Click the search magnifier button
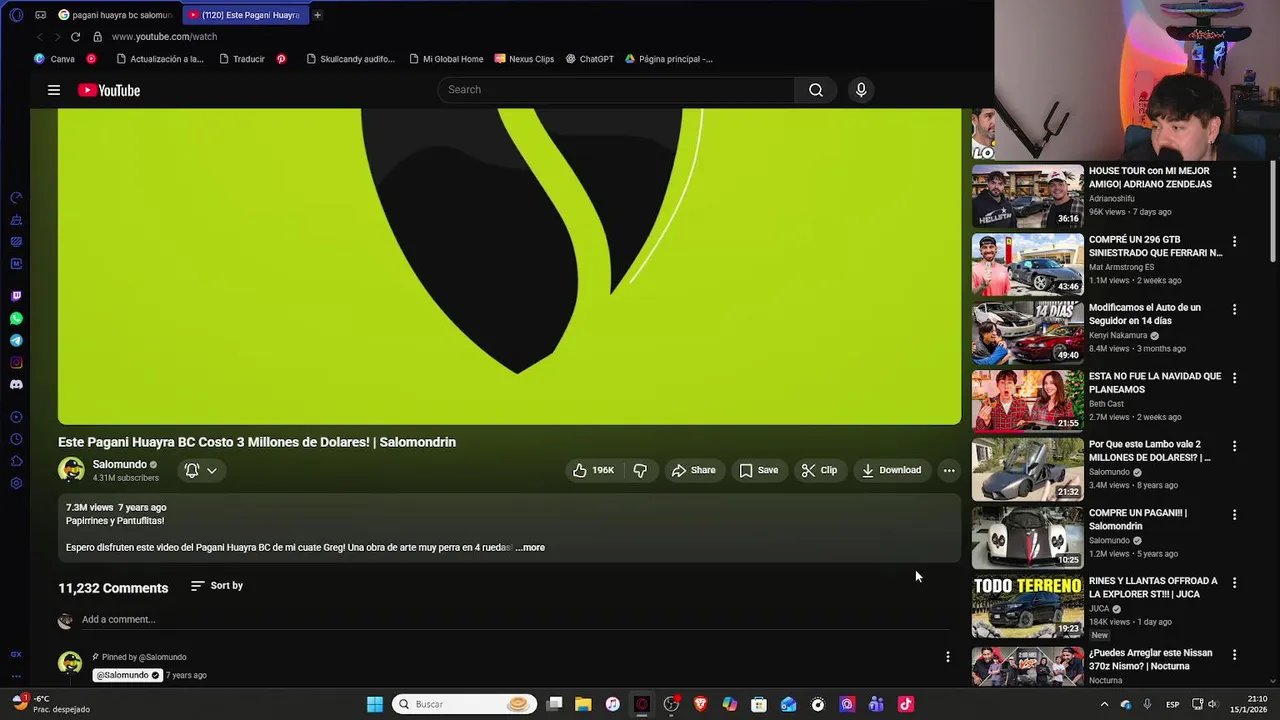This screenshot has height=720, width=1280. click(x=816, y=90)
